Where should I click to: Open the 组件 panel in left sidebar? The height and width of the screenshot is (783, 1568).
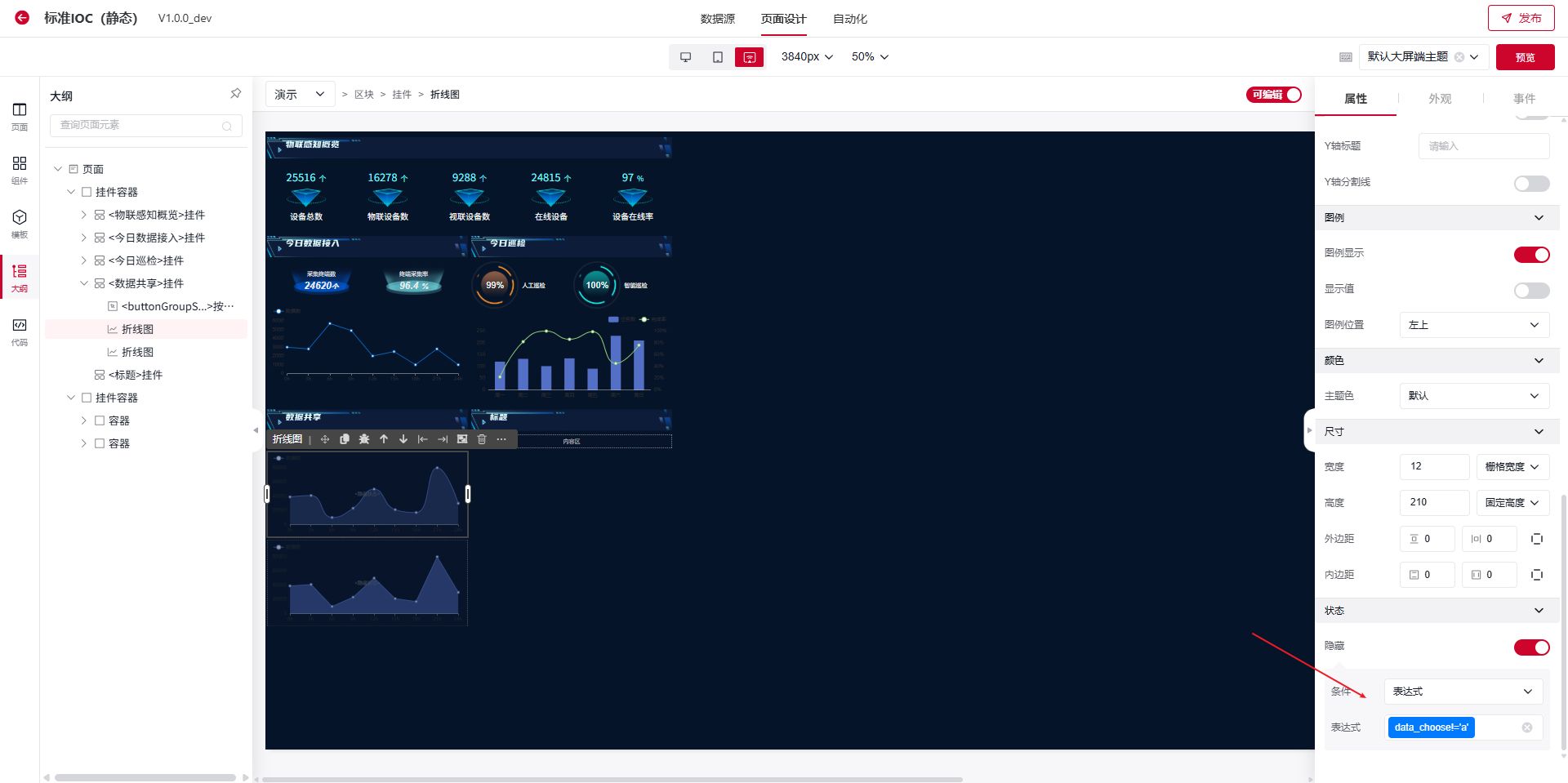point(20,169)
